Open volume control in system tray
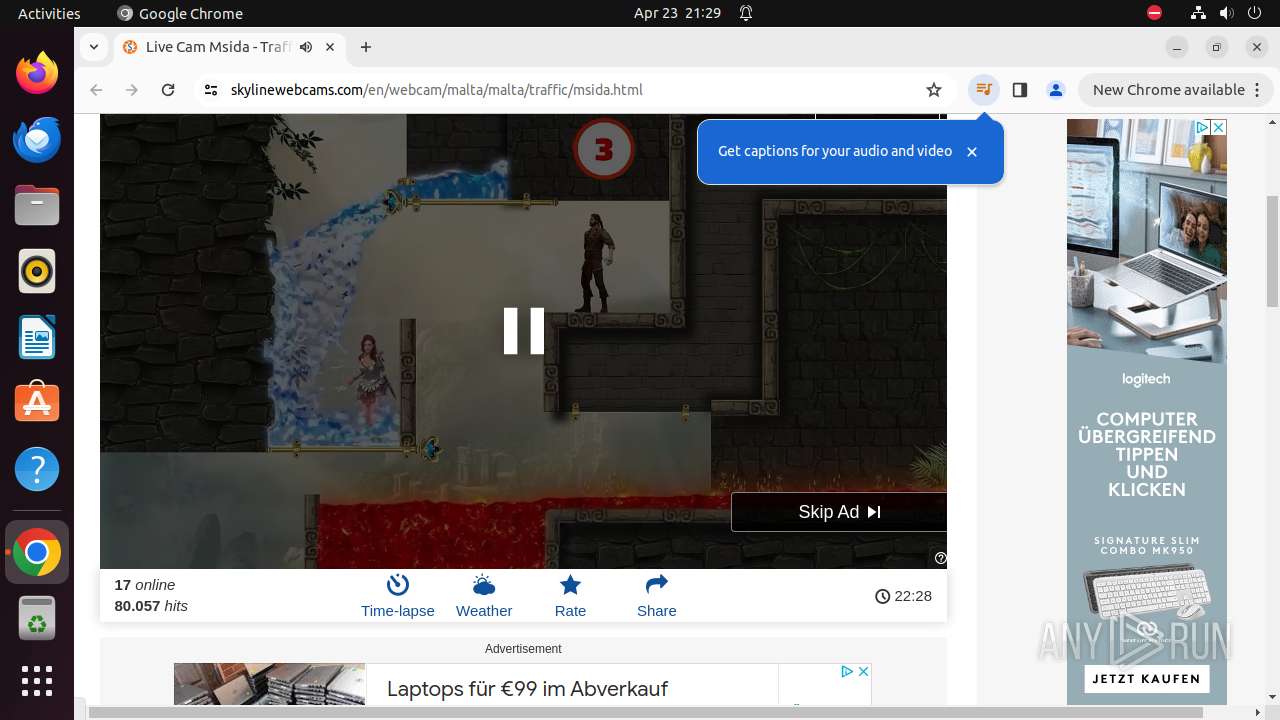The height and width of the screenshot is (720, 1280). coord(1226,13)
